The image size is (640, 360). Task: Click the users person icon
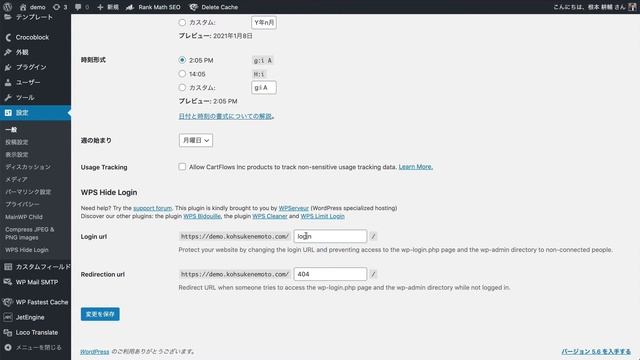[x=8, y=82]
